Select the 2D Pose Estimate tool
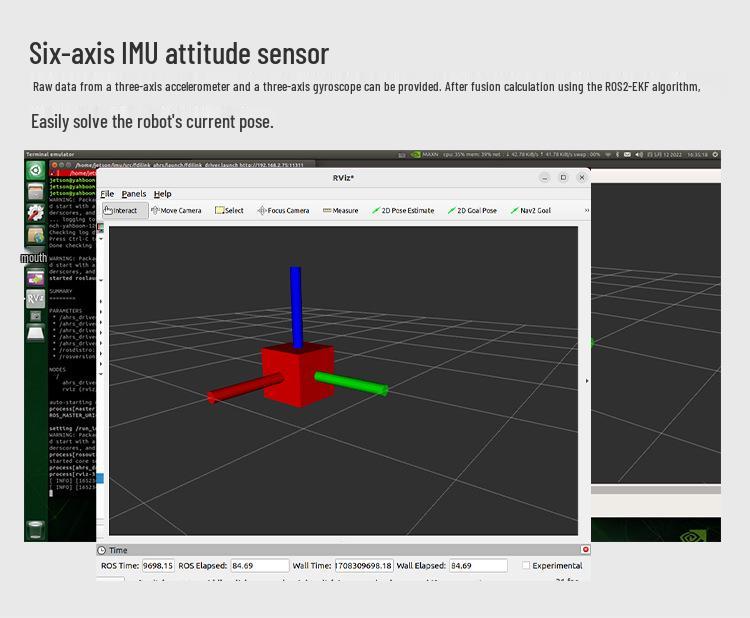Viewport: 750px width, 618px height. 403,210
